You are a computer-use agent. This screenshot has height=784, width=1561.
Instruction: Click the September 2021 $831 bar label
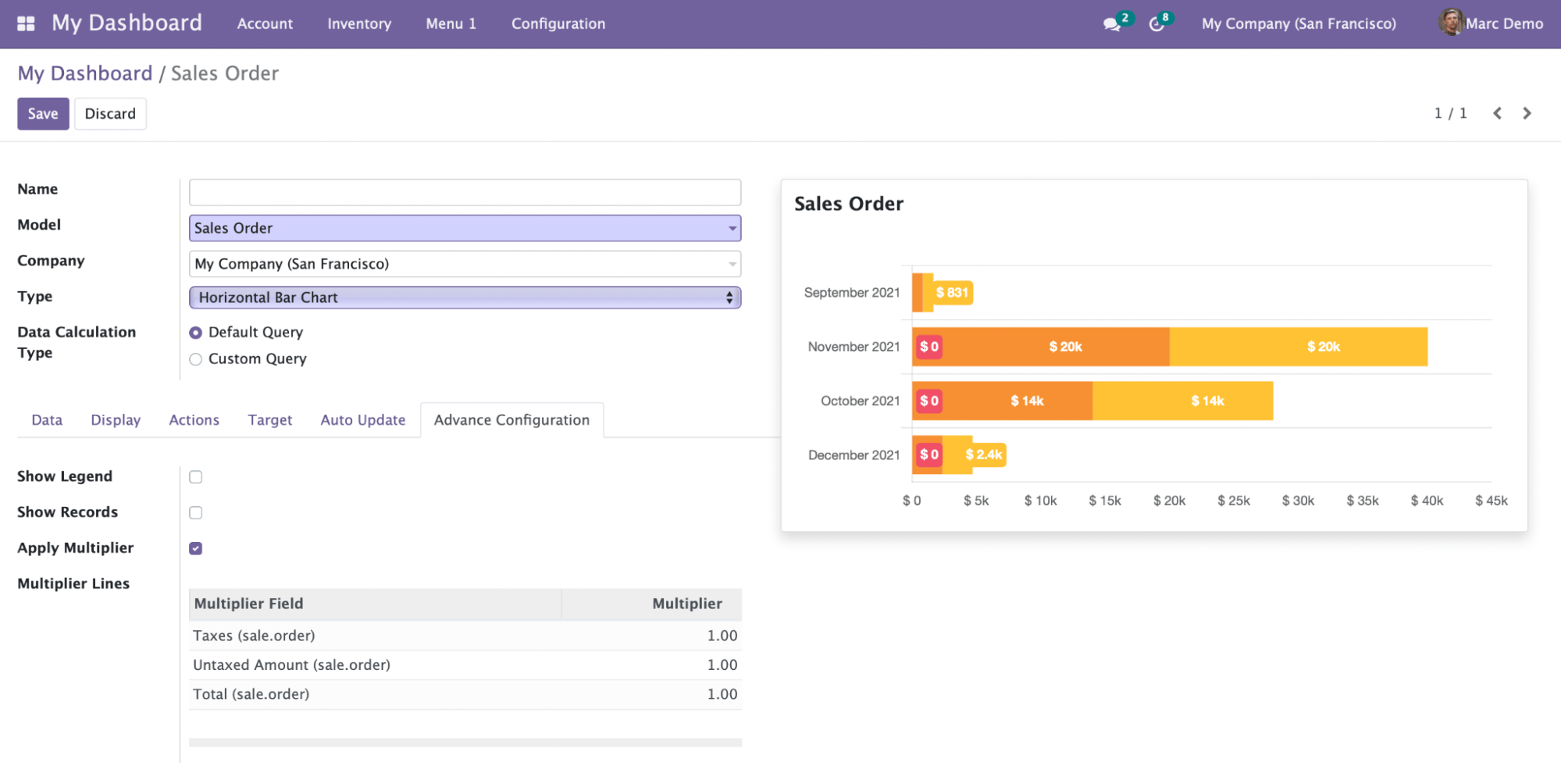point(953,293)
